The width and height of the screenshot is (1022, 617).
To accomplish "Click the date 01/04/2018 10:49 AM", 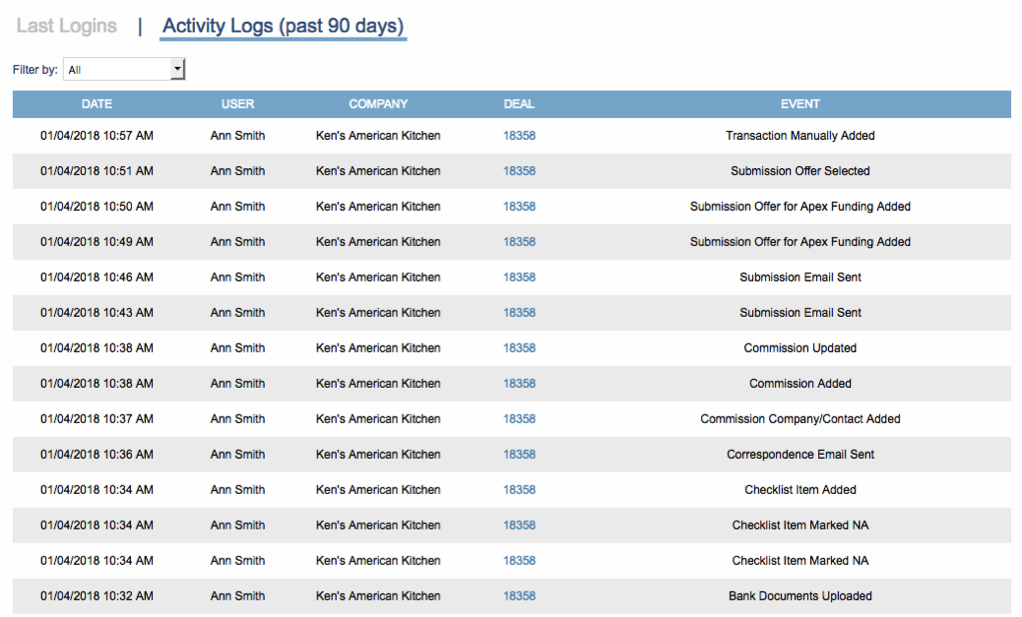I will (x=97, y=242).
